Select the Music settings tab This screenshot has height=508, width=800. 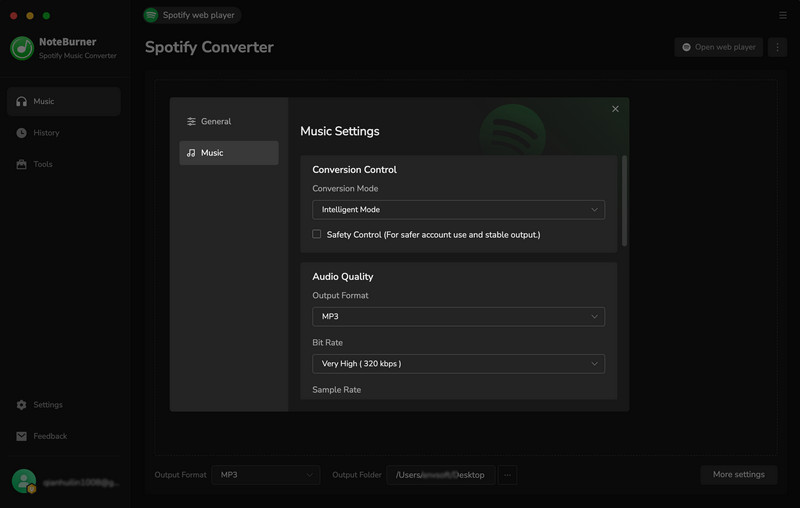(x=229, y=153)
